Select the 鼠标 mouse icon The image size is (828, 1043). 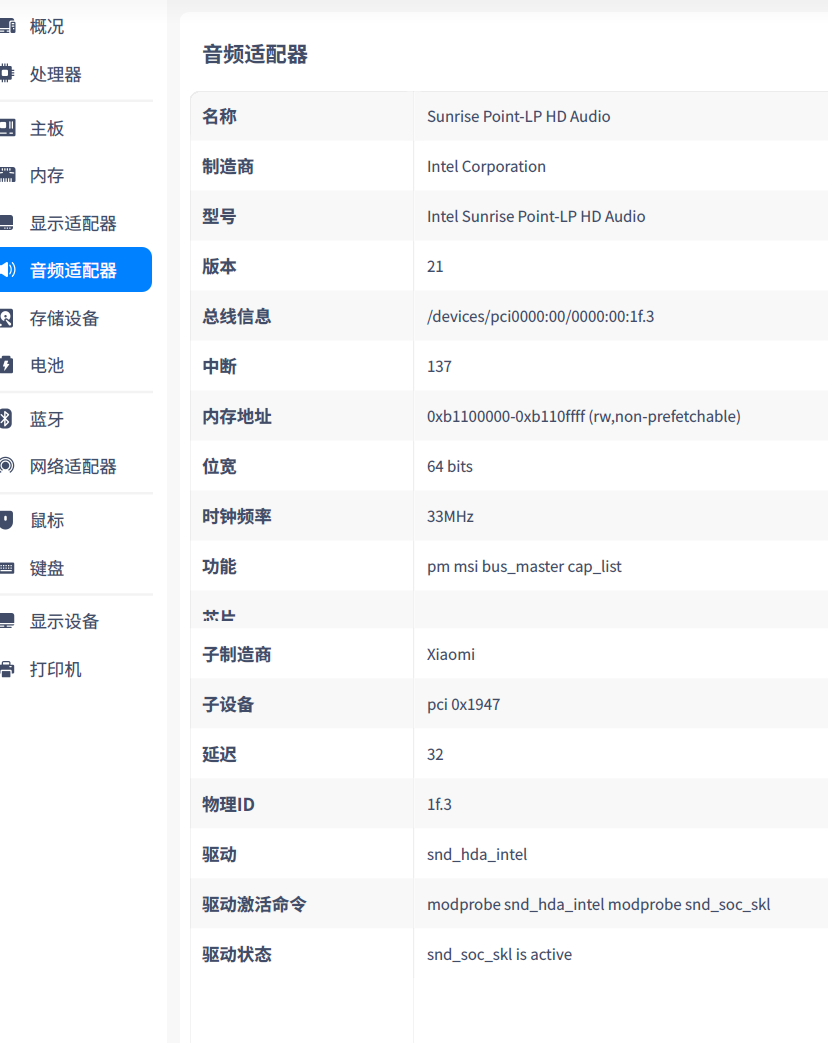tap(7, 520)
